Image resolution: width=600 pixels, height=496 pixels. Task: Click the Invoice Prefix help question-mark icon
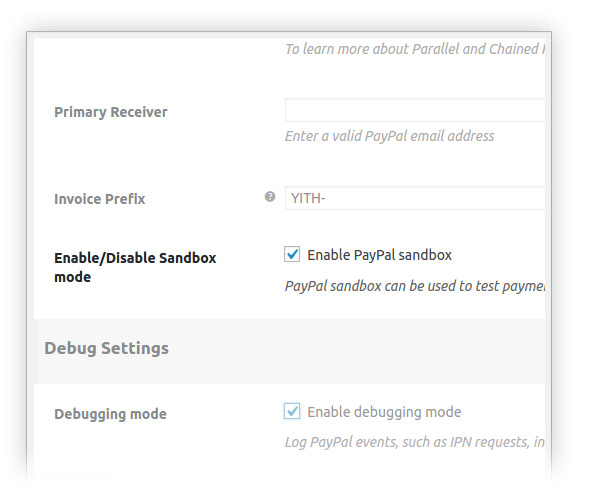(x=270, y=197)
